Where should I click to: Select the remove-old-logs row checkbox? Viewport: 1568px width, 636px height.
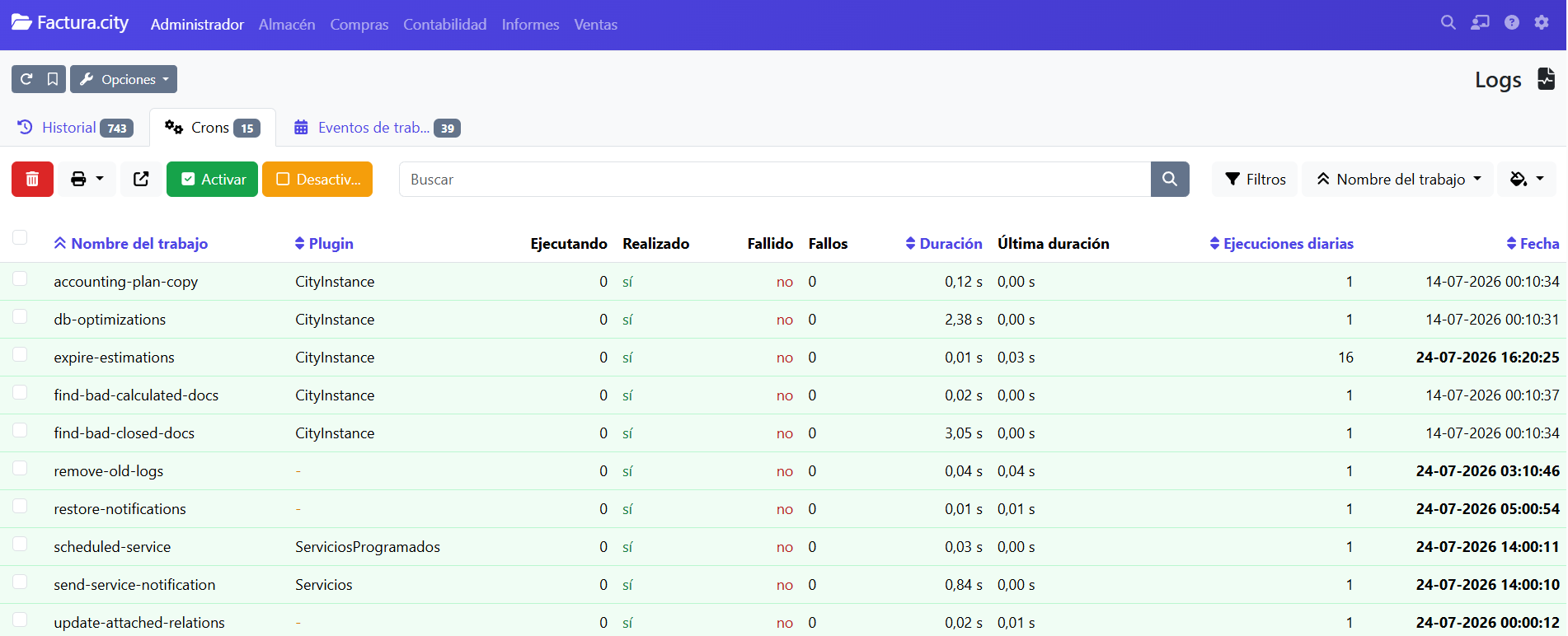tap(20, 468)
